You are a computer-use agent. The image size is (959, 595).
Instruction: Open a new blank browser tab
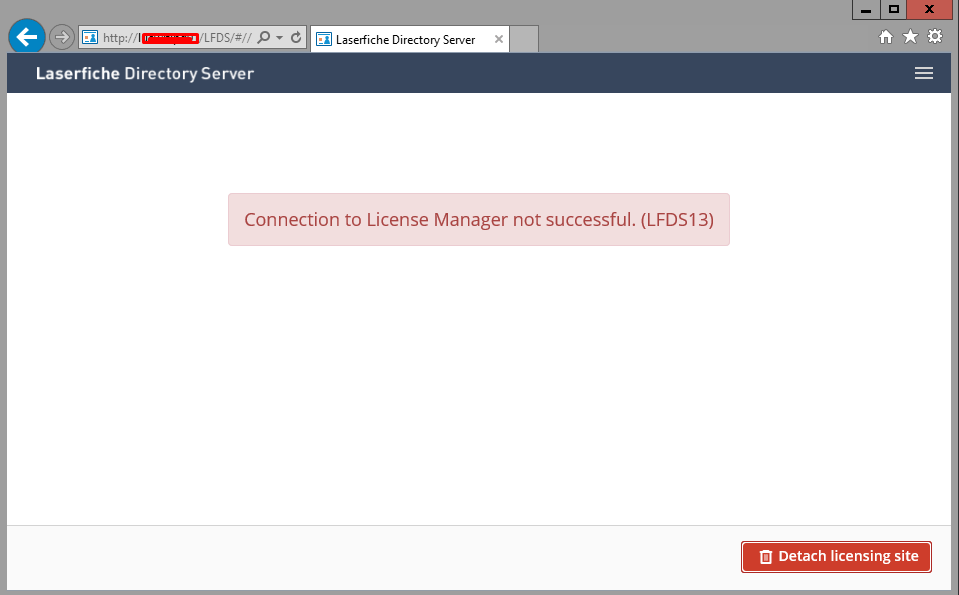(524, 39)
